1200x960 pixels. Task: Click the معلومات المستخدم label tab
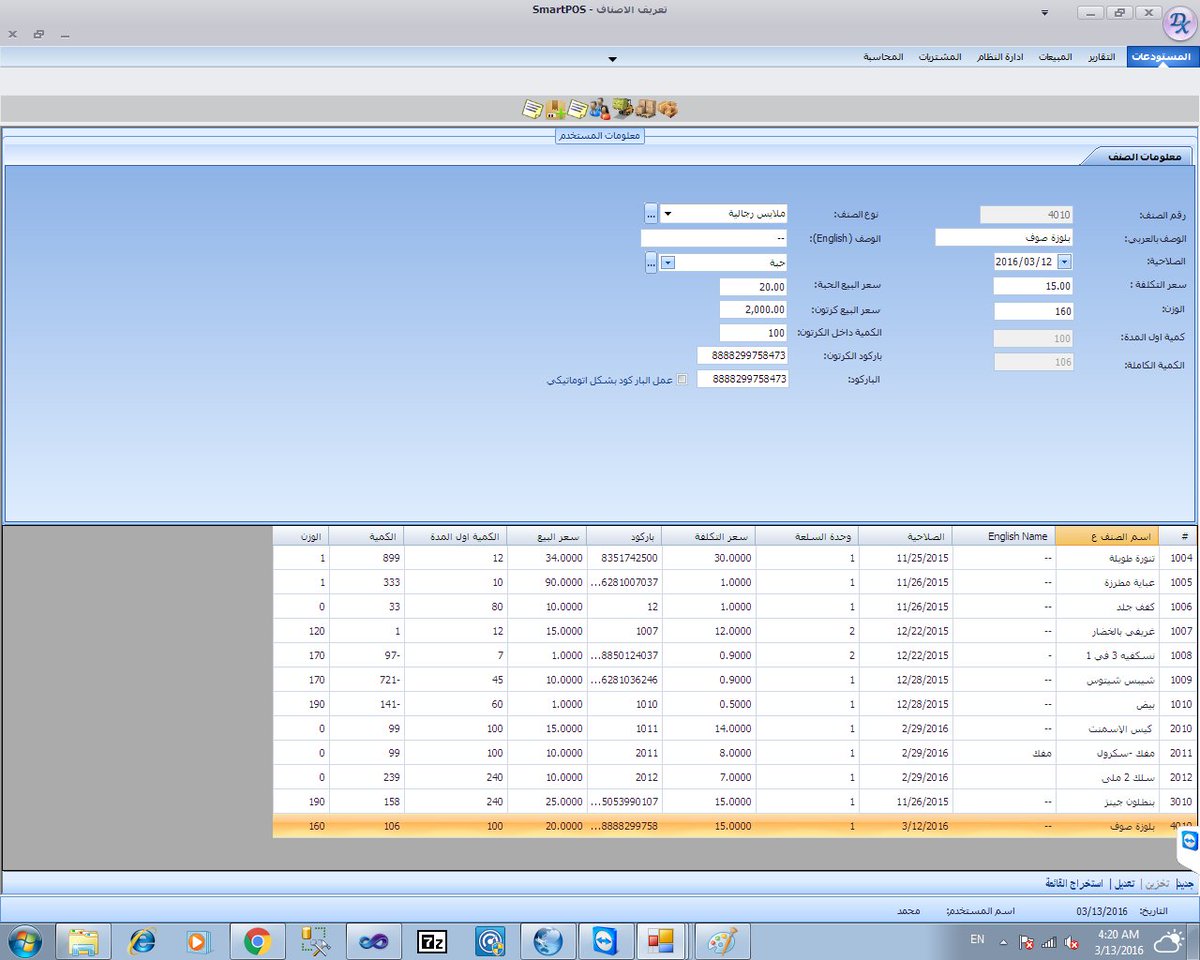tap(600, 136)
